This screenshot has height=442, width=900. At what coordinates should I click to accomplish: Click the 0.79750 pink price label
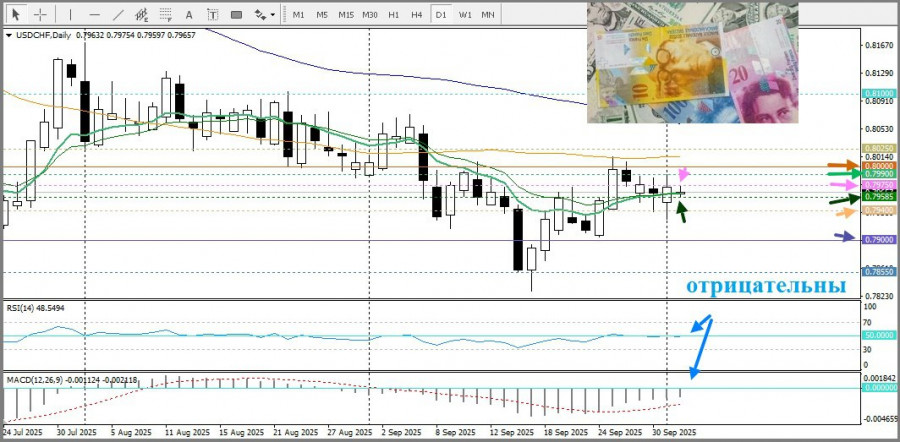(879, 185)
